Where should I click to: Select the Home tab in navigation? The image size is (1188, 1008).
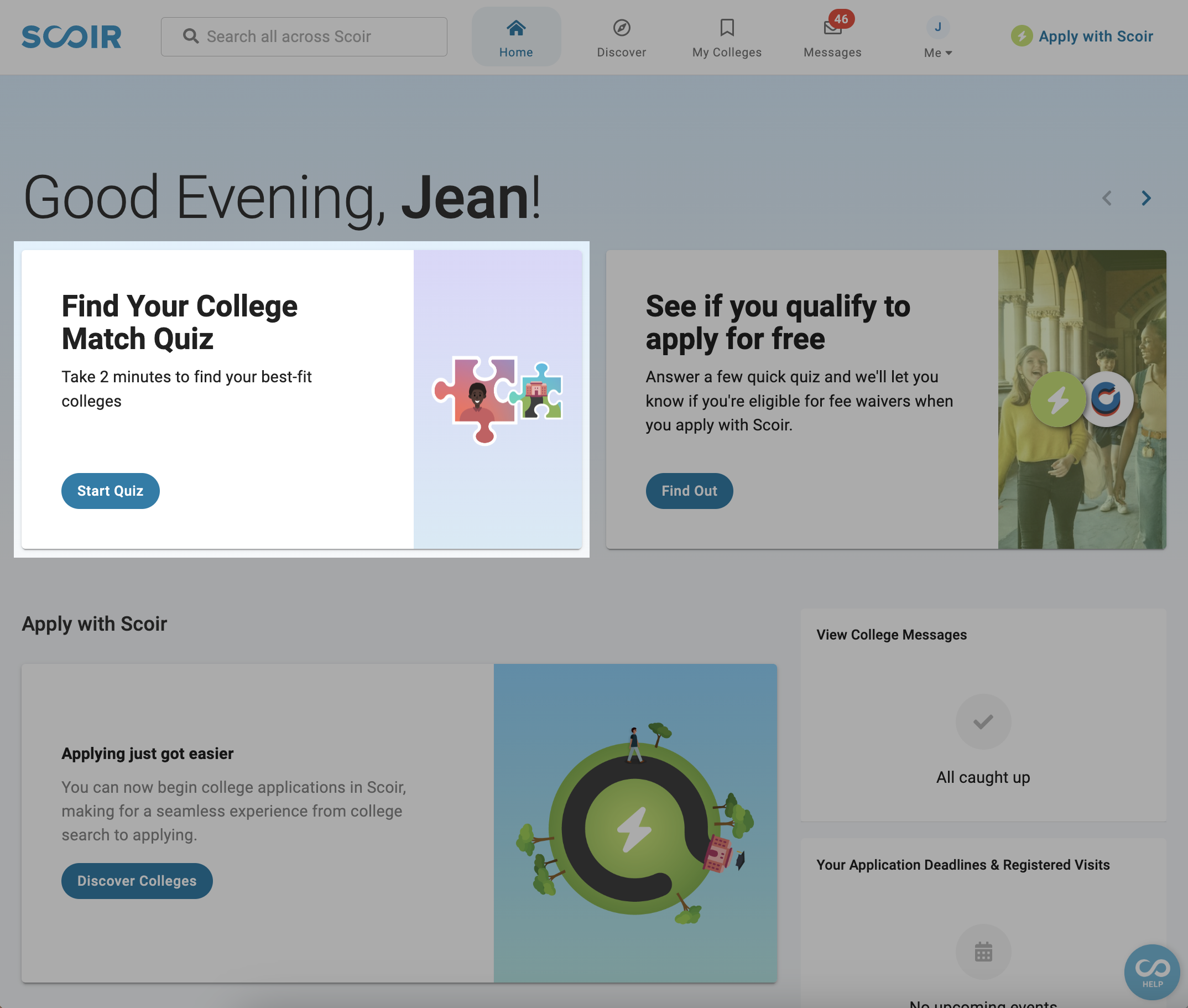pos(516,37)
